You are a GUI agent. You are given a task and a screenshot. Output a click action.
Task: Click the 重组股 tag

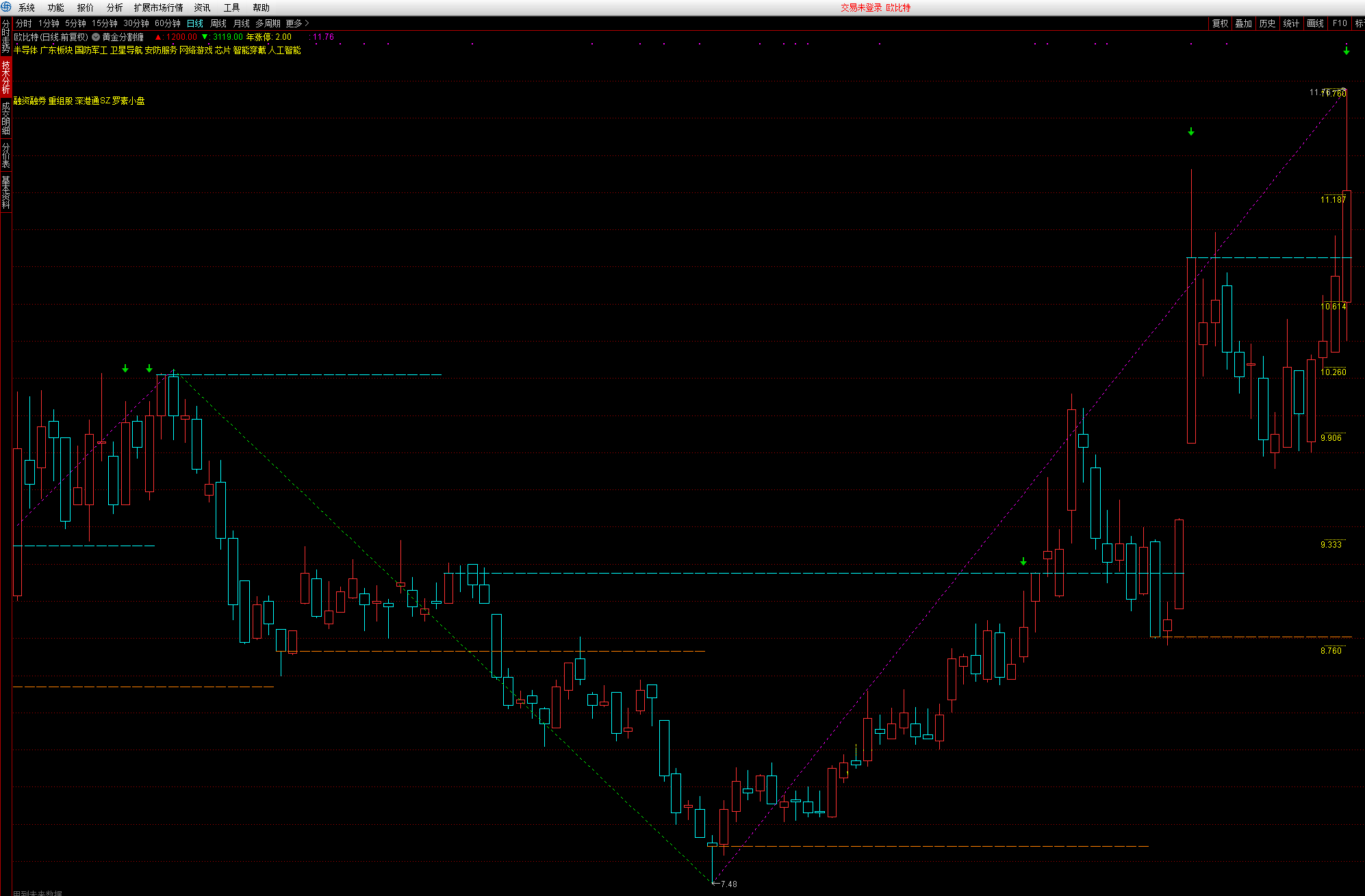60,101
